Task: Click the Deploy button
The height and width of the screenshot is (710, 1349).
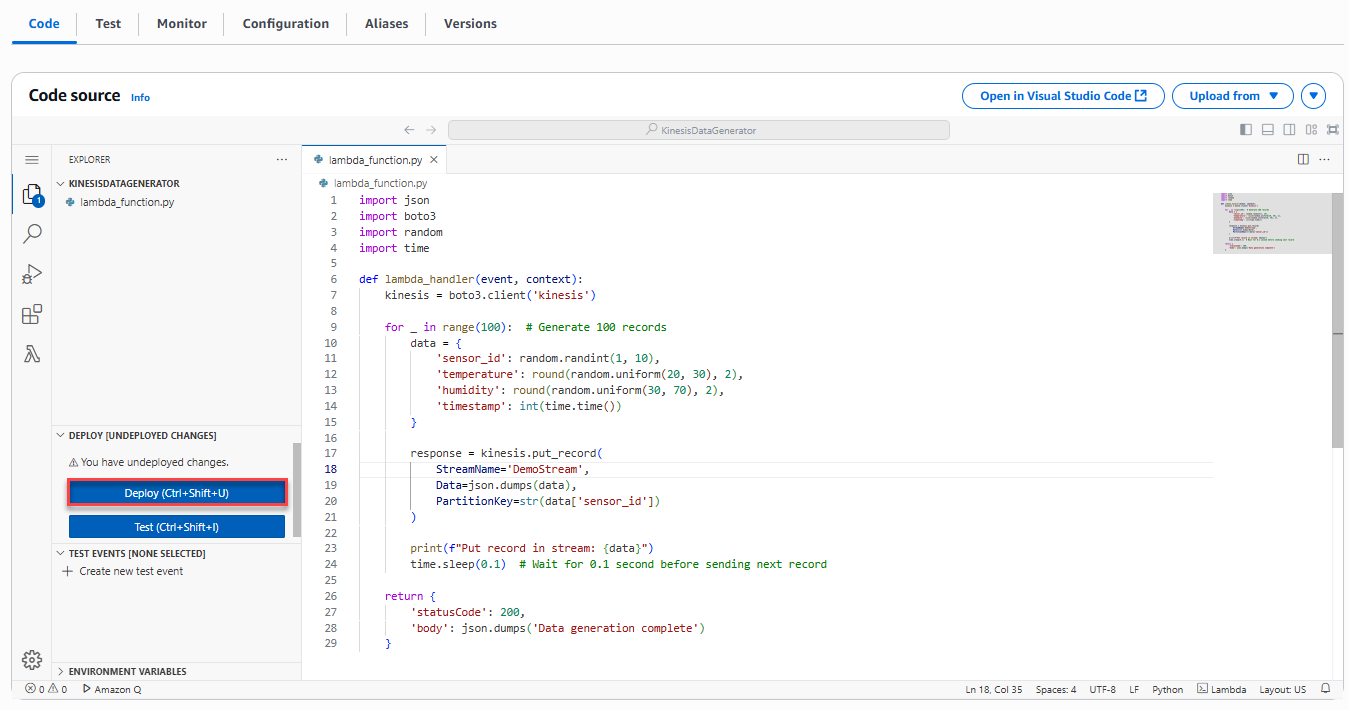Action: tap(177, 493)
